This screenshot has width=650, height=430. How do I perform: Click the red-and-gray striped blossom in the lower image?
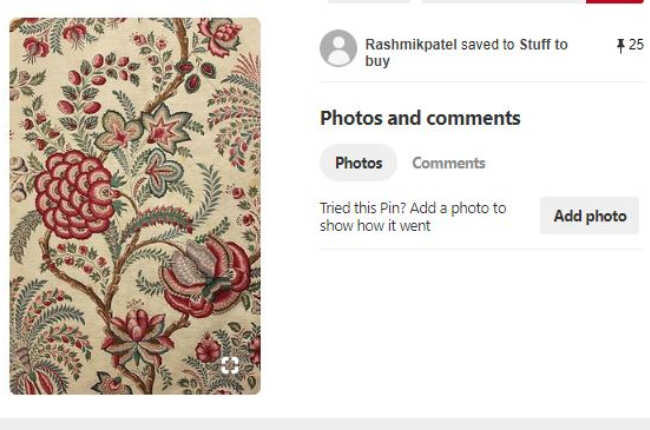coord(206,276)
